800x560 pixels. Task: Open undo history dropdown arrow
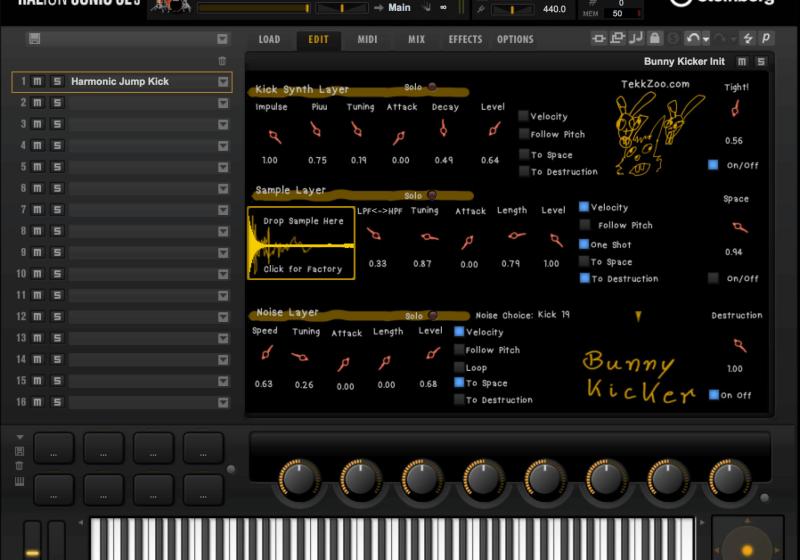tap(706, 39)
